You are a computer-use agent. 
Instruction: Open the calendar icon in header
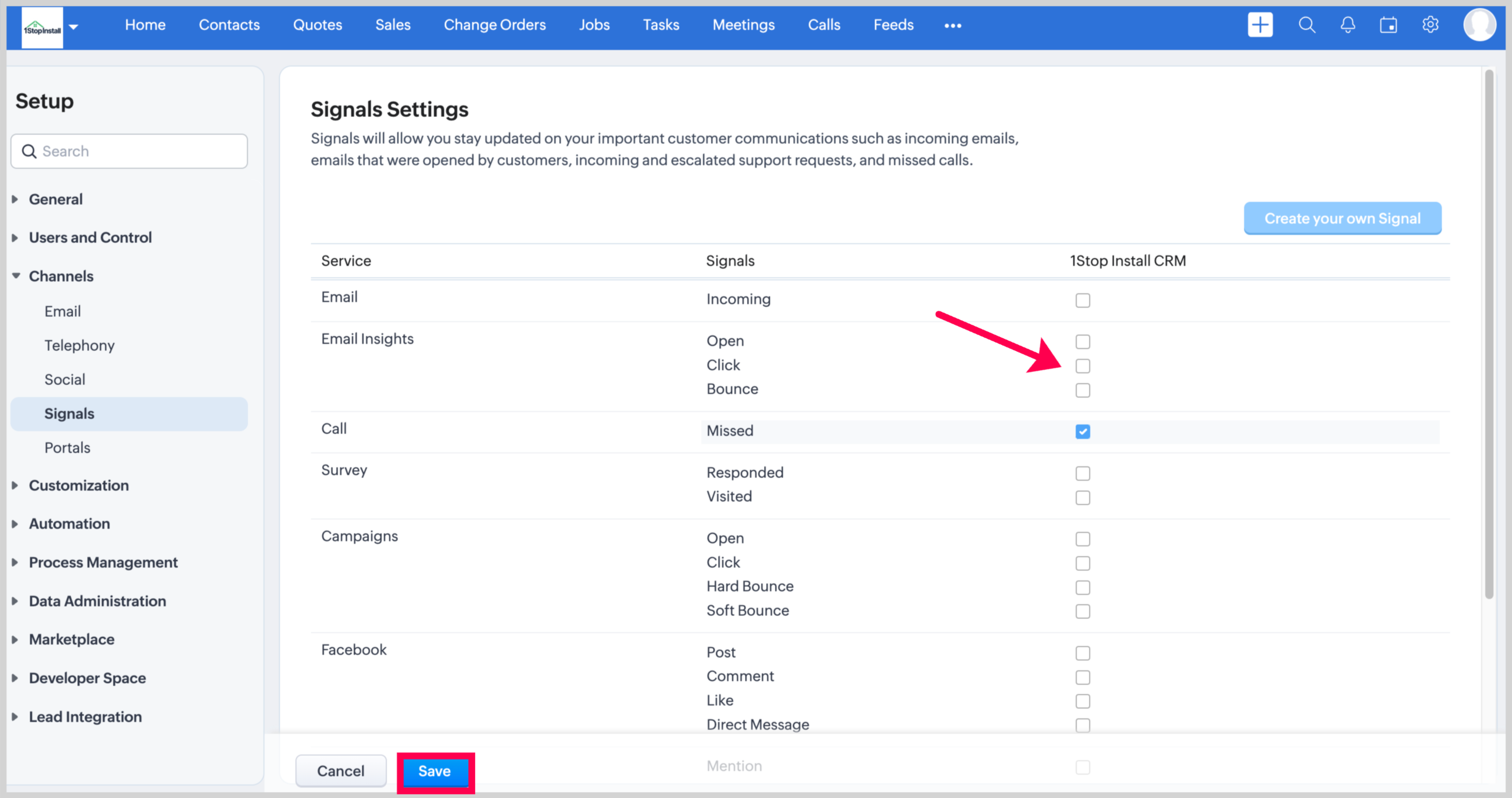pyautogui.click(x=1388, y=25)
